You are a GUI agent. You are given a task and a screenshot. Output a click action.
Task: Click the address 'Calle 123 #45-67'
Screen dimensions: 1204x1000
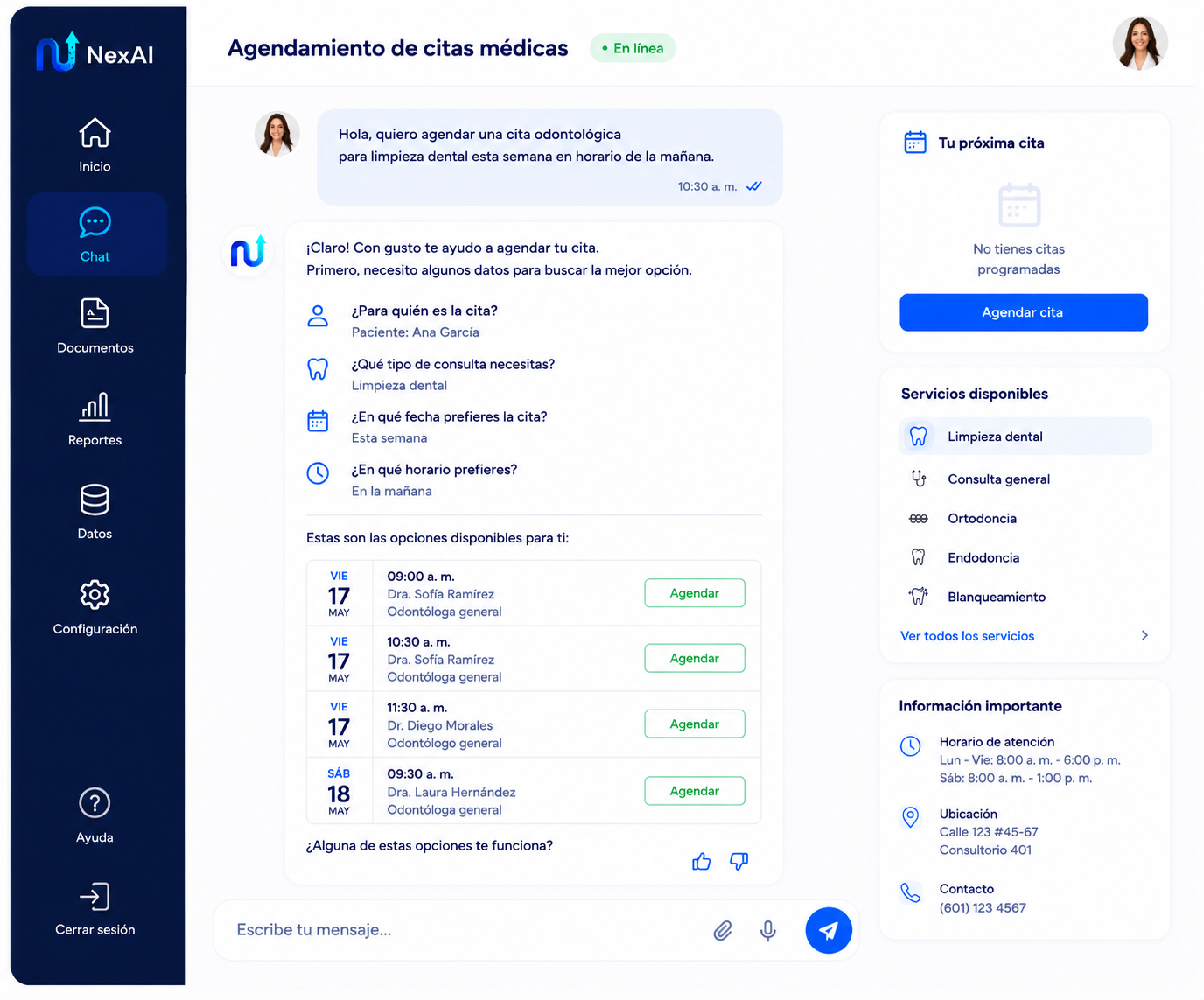click(x=989, y=832)
